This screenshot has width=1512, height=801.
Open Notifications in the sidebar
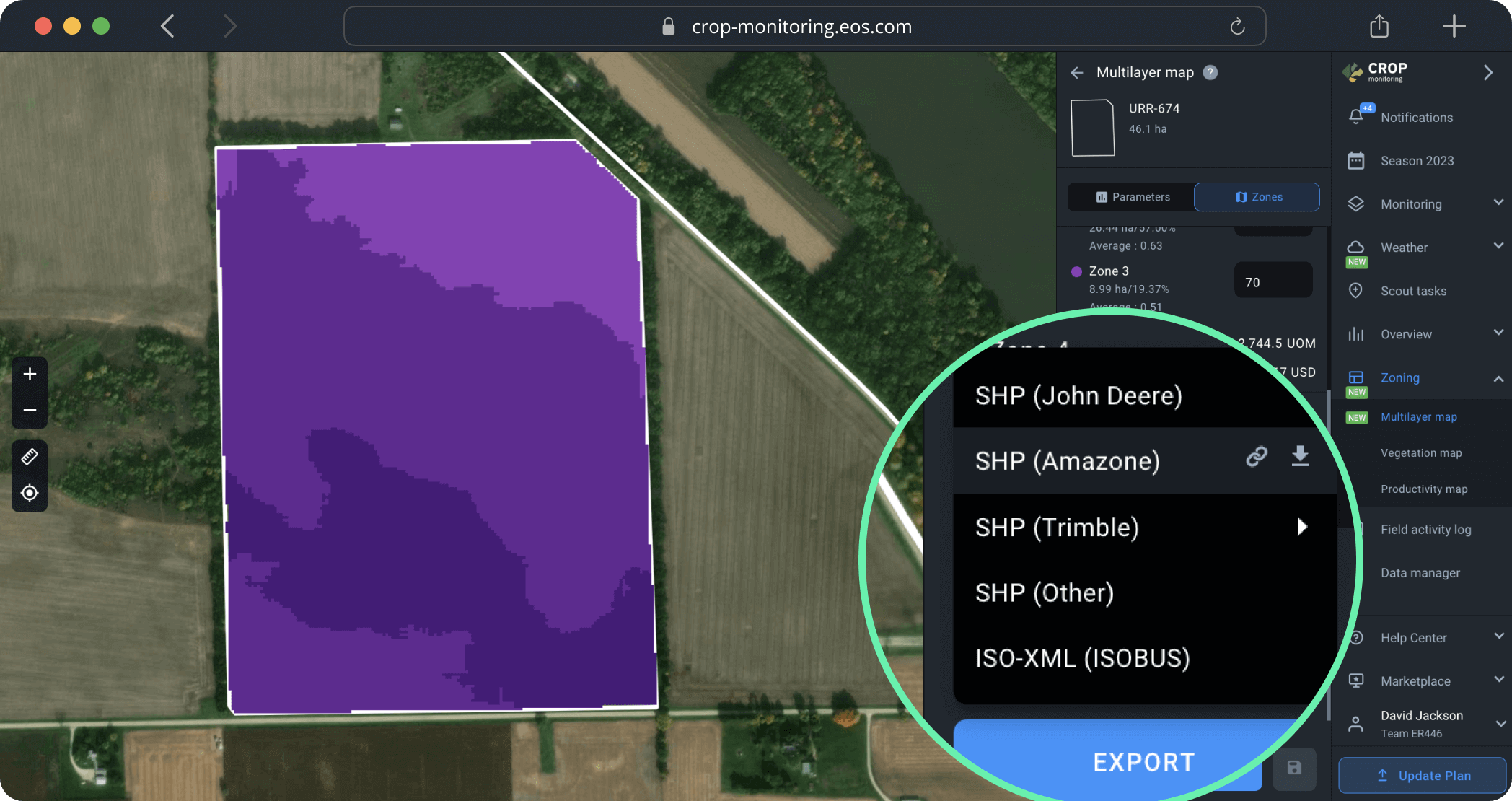pos(1416,117)
